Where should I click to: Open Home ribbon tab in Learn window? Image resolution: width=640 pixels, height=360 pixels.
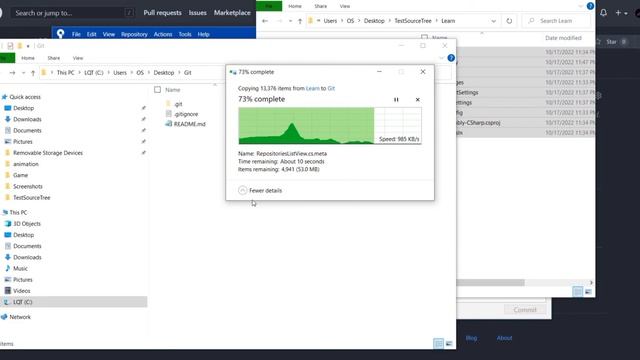pyautogui.click(x=295, y=6)
